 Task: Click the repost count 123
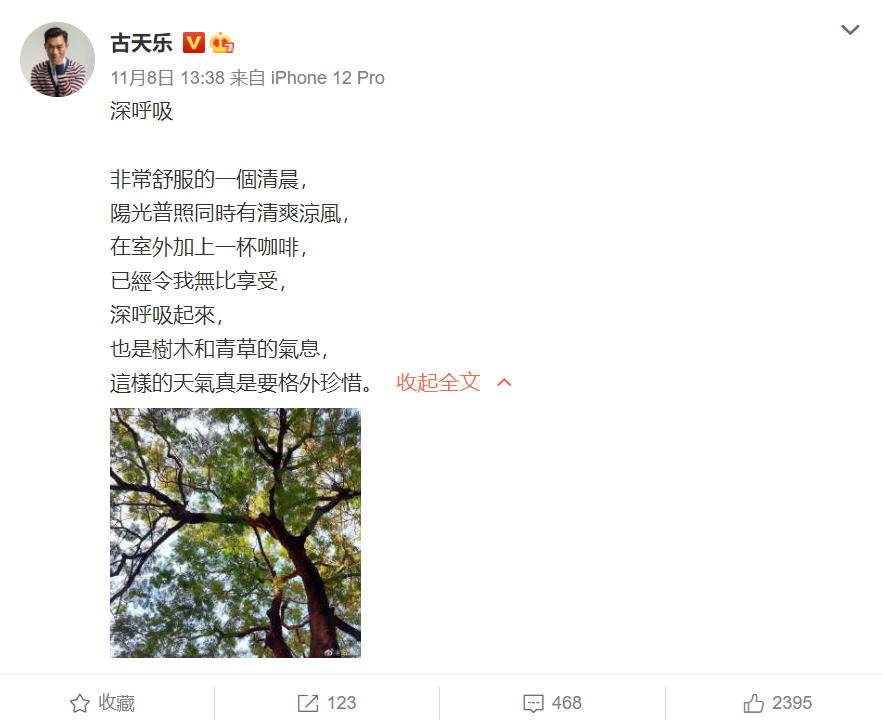pyautogui.click(x=341, y=703)
